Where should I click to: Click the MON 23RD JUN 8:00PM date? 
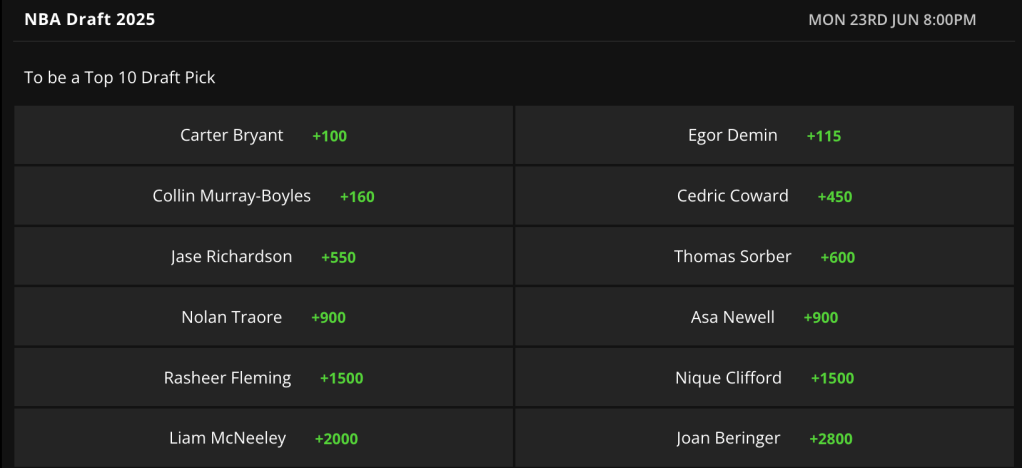[892, 20]
